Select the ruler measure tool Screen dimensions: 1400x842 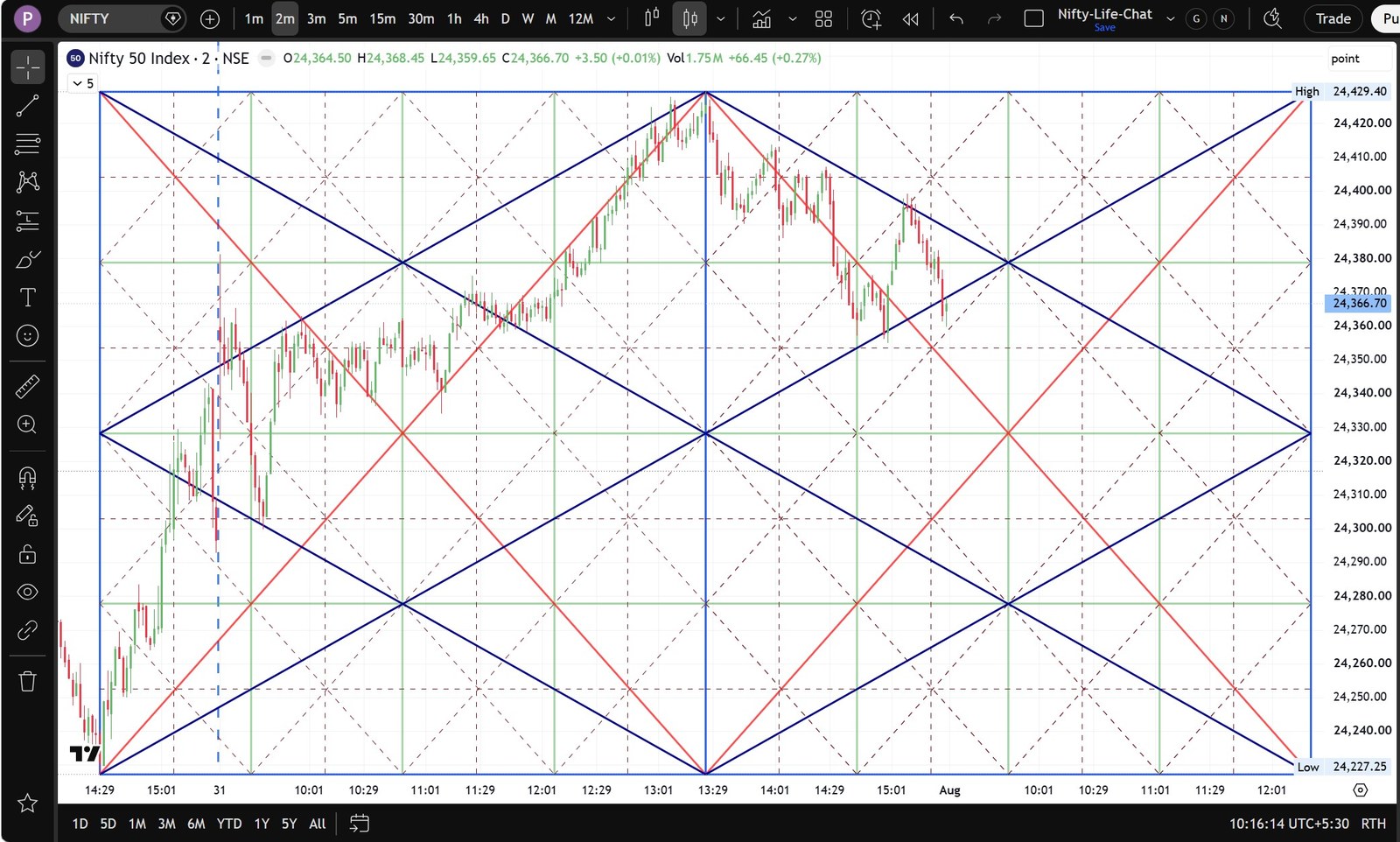coord(27,386)
